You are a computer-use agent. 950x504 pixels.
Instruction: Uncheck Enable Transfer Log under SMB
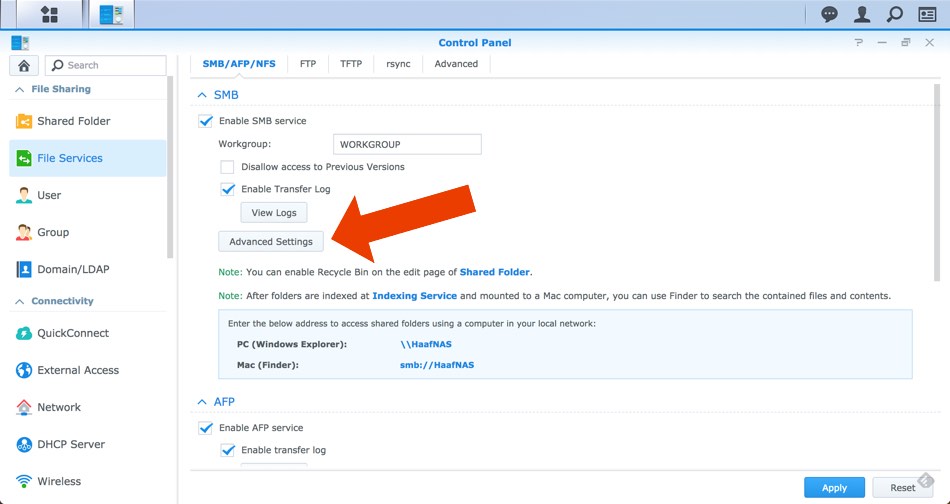click(227, 189)
